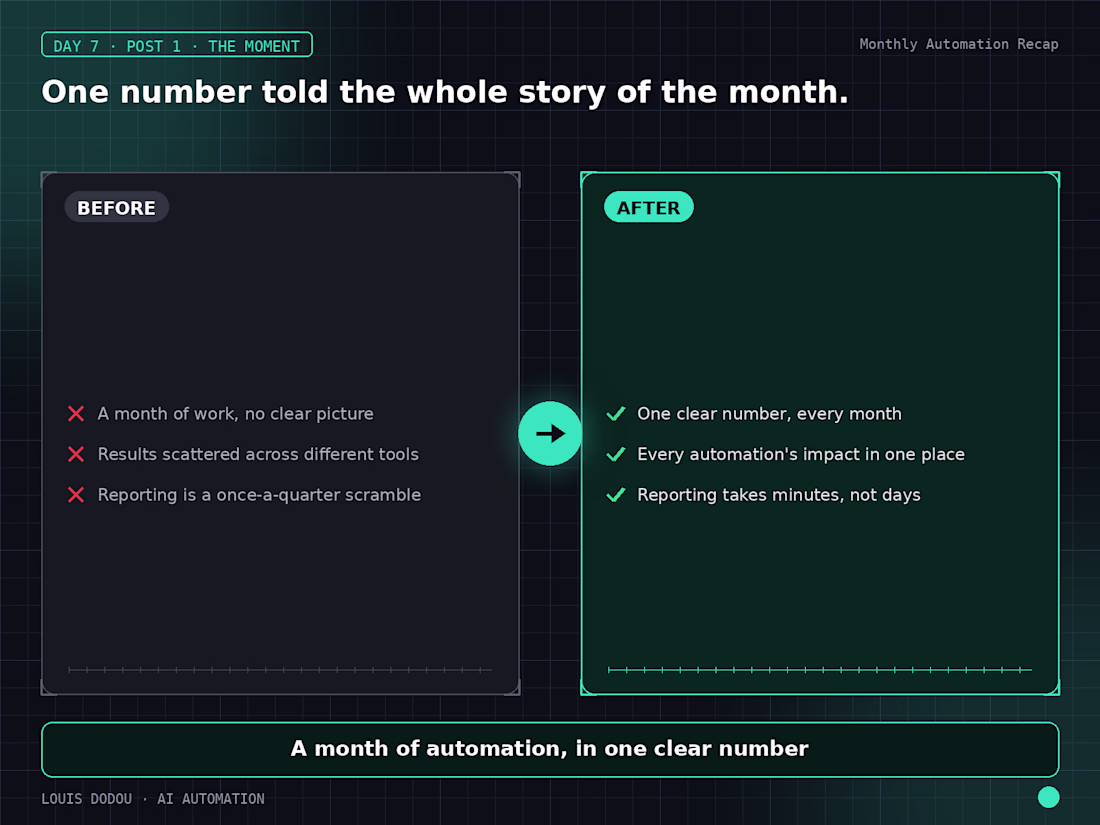Click the 'LOUIS DODOU · AI AUTOMATION' footer text

(x=153, y=799)
